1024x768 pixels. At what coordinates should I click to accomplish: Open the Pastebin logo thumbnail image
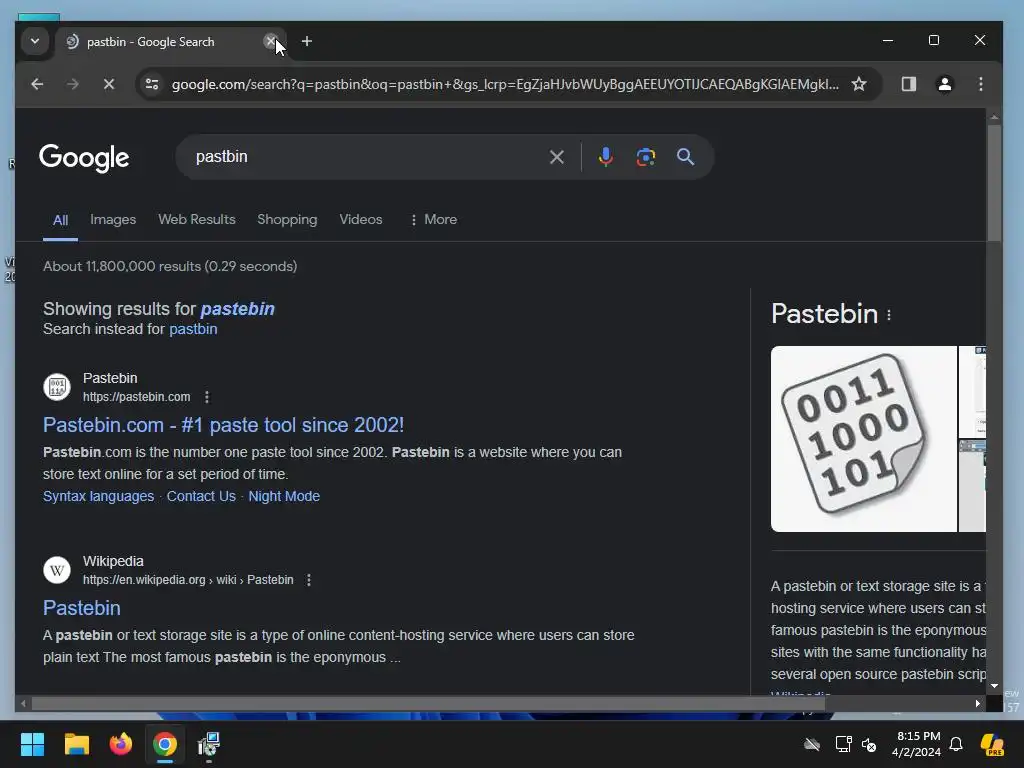click(x=863, y=439)
